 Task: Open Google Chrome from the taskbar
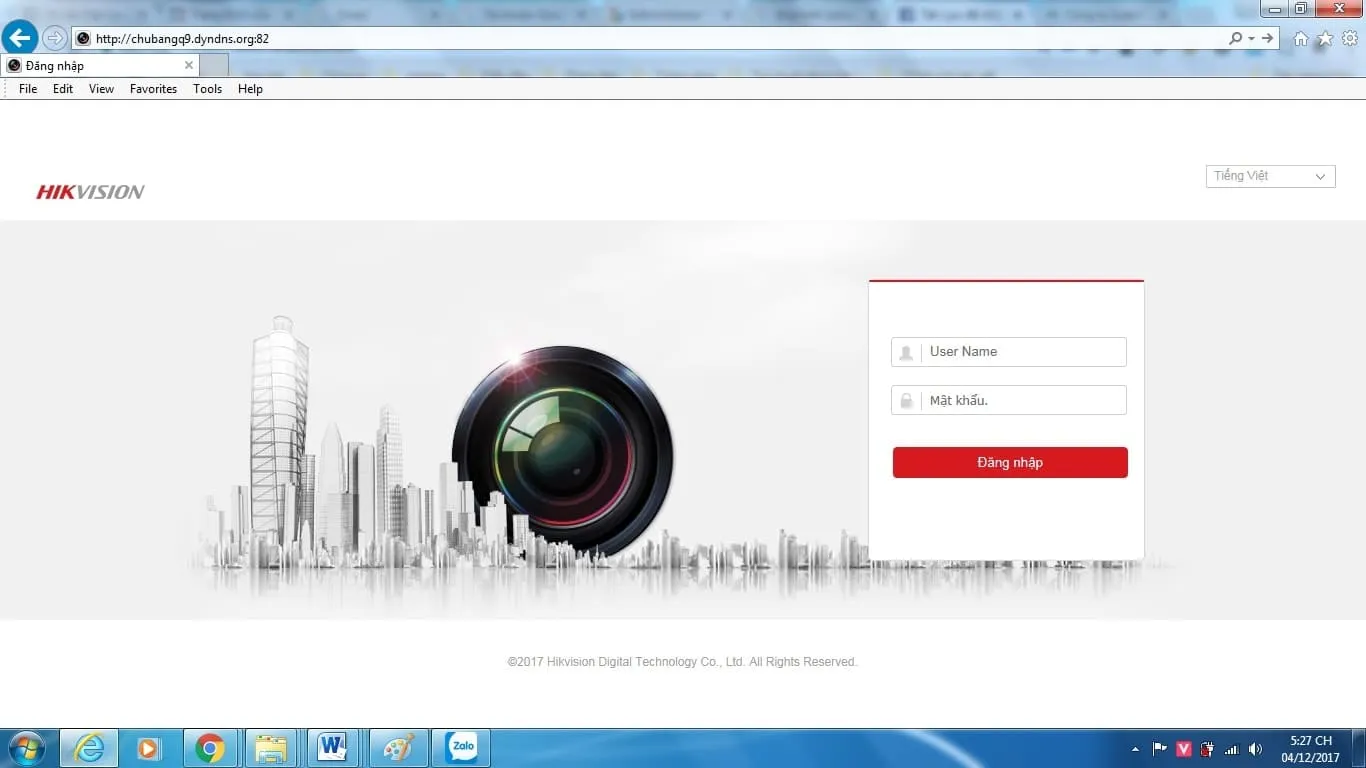click(209, 747)
